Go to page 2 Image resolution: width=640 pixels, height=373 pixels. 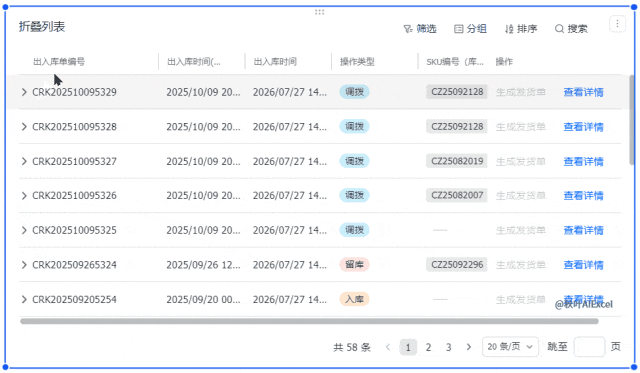[428, 347]
